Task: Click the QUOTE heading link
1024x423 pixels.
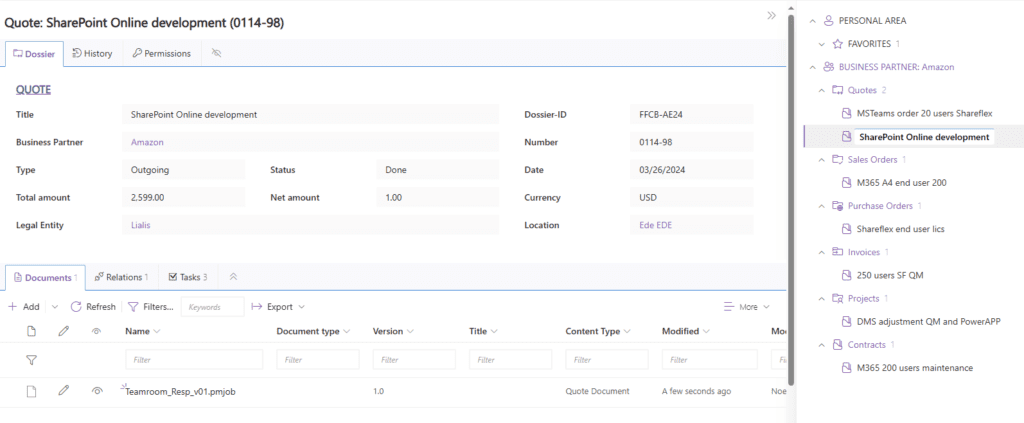Action: (33, 90)
